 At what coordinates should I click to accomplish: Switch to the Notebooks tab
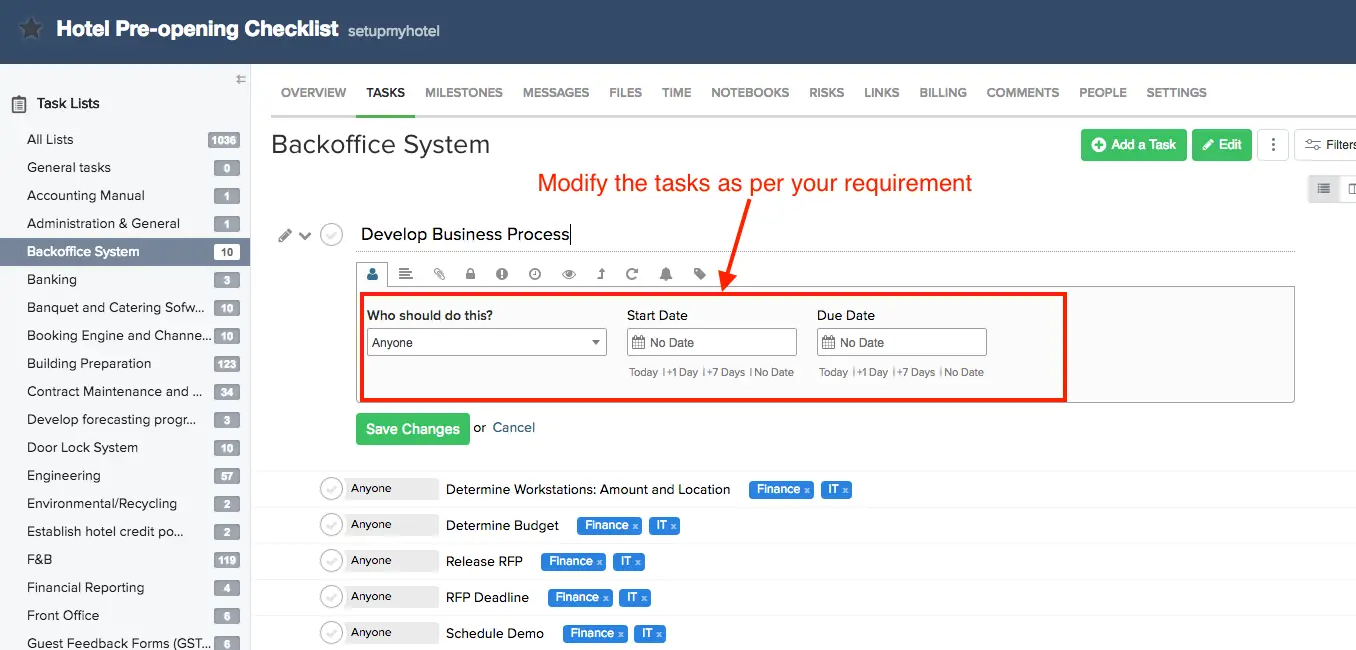750,92
